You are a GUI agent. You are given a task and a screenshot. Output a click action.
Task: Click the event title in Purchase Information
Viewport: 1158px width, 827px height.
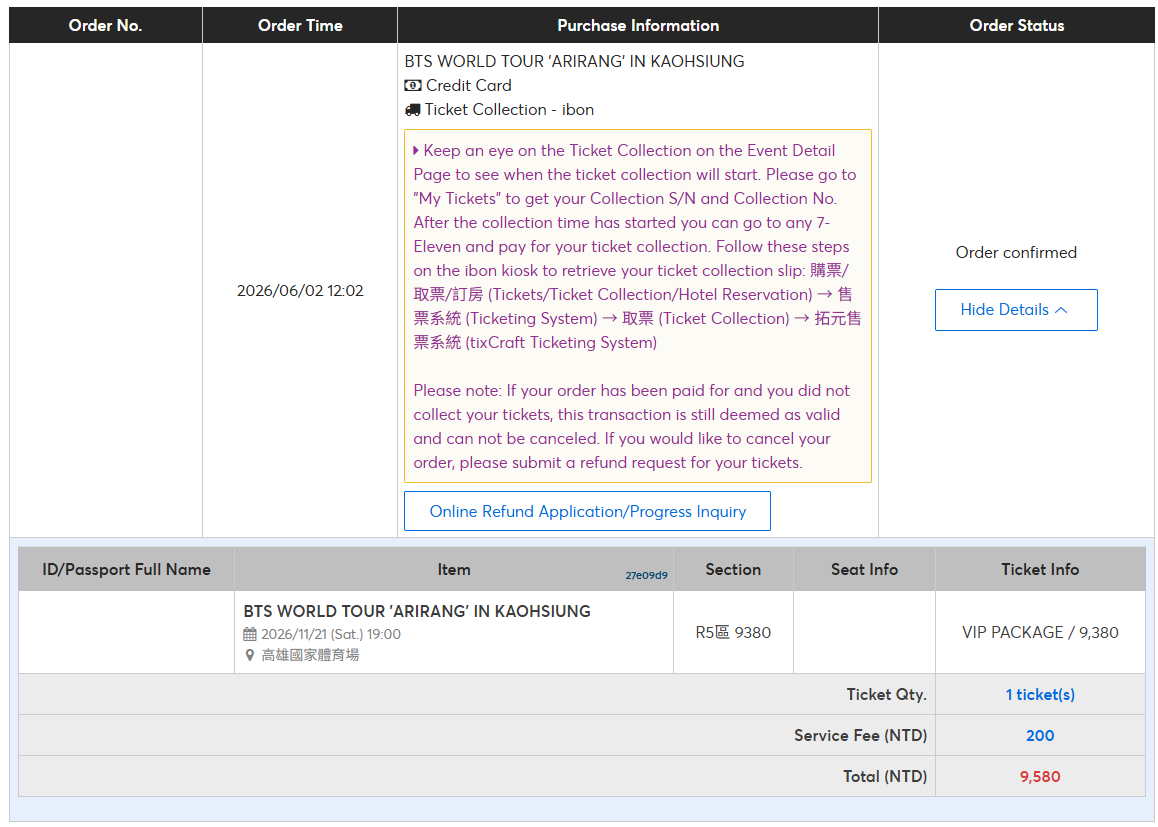574,61
